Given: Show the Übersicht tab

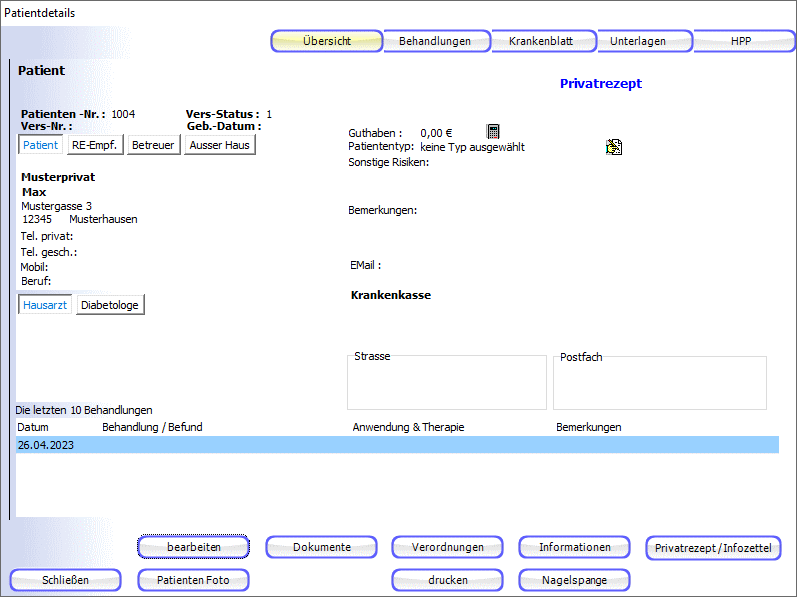Looking at the screenshot, I should pos(327,41).
